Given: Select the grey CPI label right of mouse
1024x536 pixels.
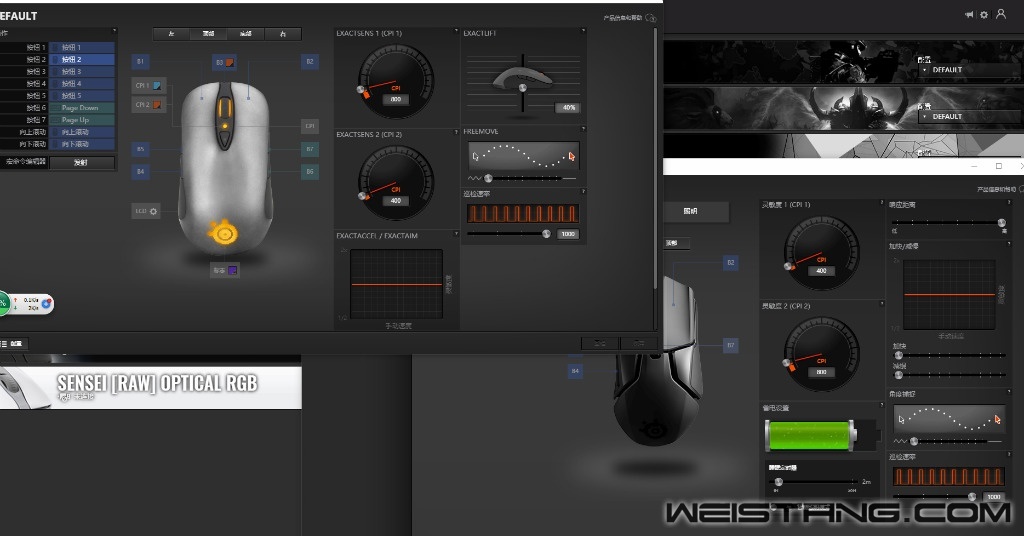Looking at the screenshot, I should 310,126.
